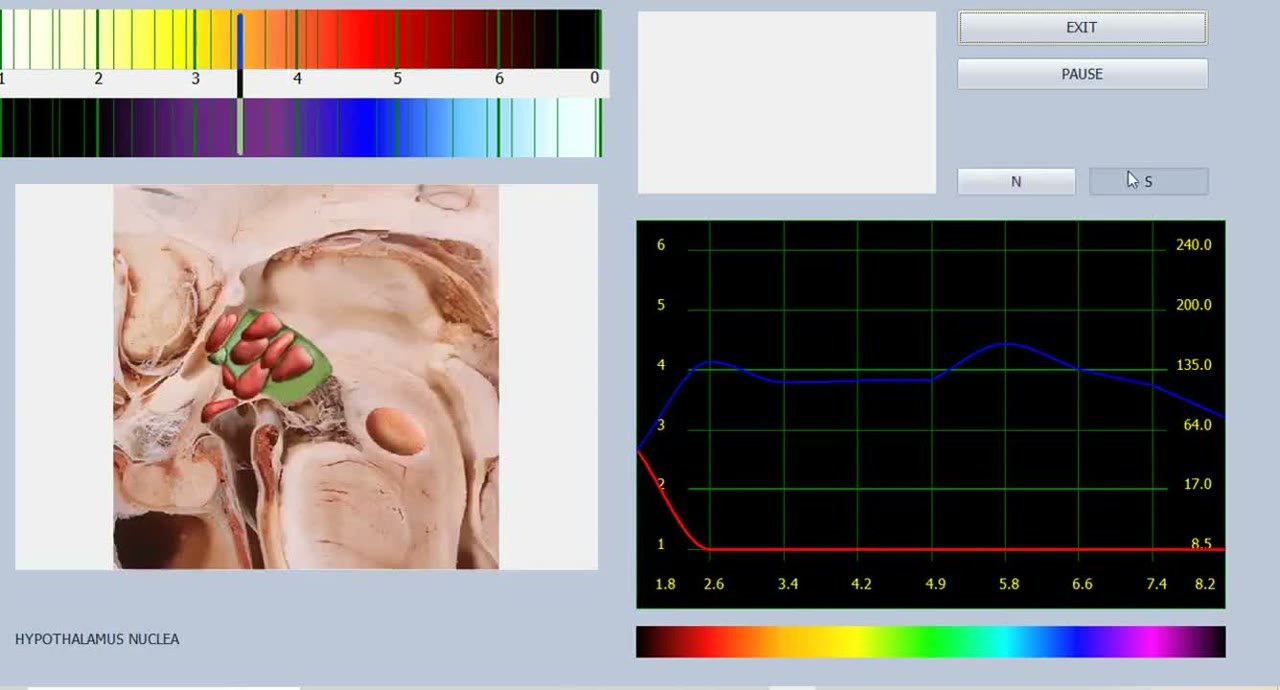Click number 0 on the color scale ruler
This screenshot has width=1280, height=690.
click(x=595, y=78)
